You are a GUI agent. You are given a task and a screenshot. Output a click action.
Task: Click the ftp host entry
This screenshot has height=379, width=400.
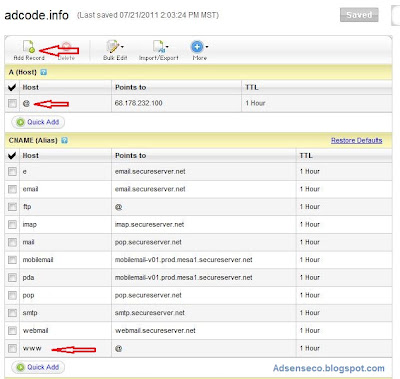(27, 207)
